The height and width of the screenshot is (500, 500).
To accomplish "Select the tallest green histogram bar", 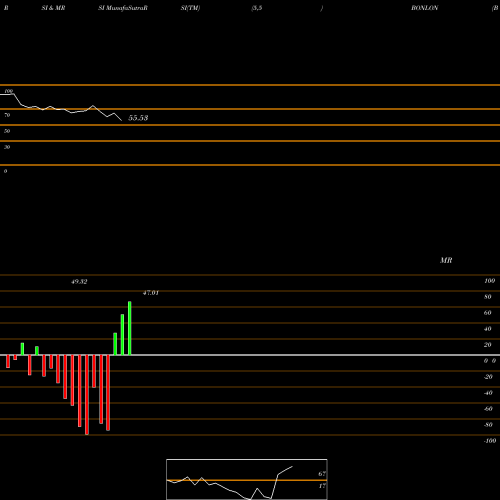I will [130, 328].
